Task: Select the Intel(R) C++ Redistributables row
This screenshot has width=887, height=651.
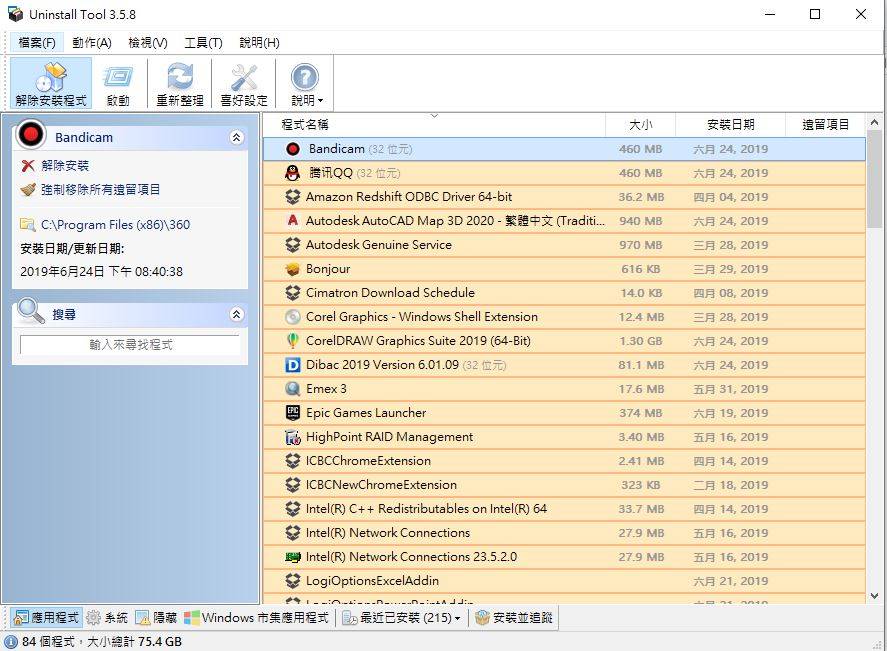Action: pos(564,509)
